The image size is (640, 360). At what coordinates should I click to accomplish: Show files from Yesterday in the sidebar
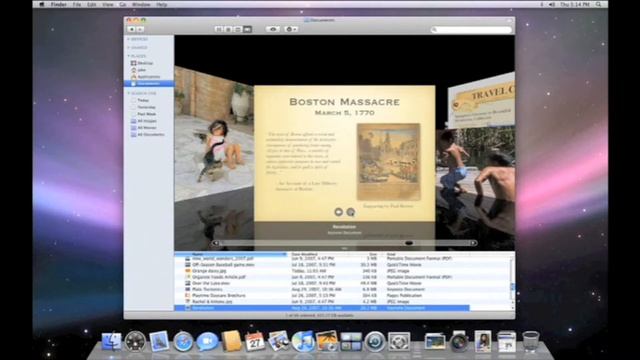click(x=143, y=107)
